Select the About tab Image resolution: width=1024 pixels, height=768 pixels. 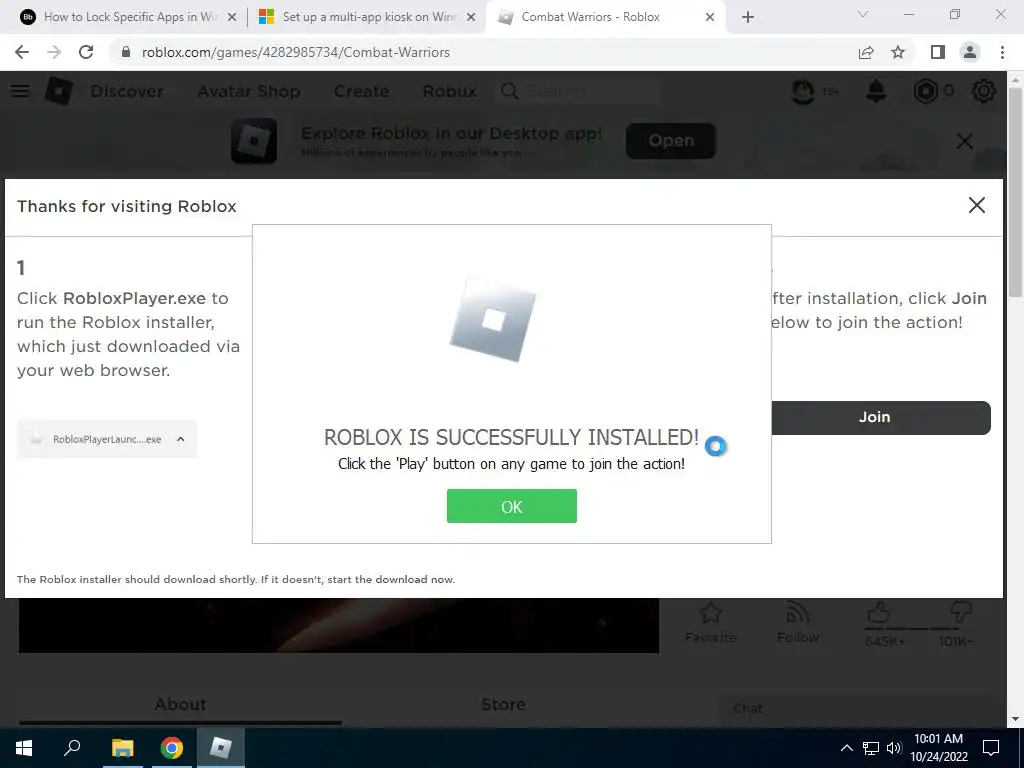click(180, 704)
